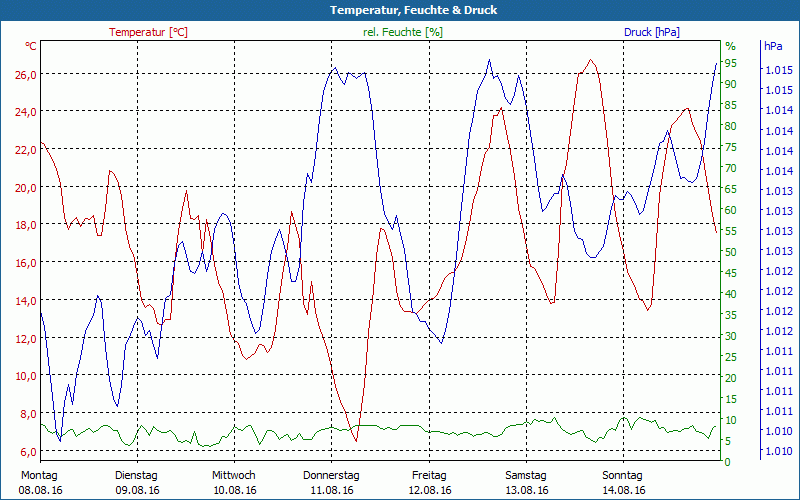Select the 'Mittwoch' day label
Image resolution: width=800 pixels, height=500 pixels.
pos(234,475)
